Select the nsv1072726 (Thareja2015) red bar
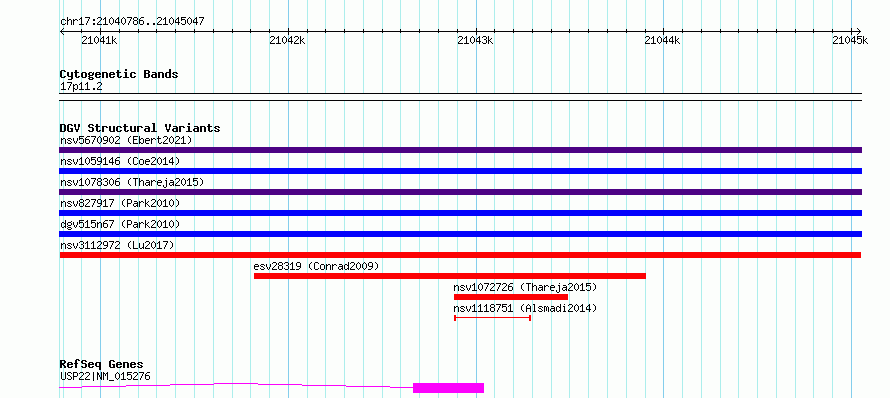Viewport: 890px width, 398px height. pyautogui.click(x=511, y=297)
